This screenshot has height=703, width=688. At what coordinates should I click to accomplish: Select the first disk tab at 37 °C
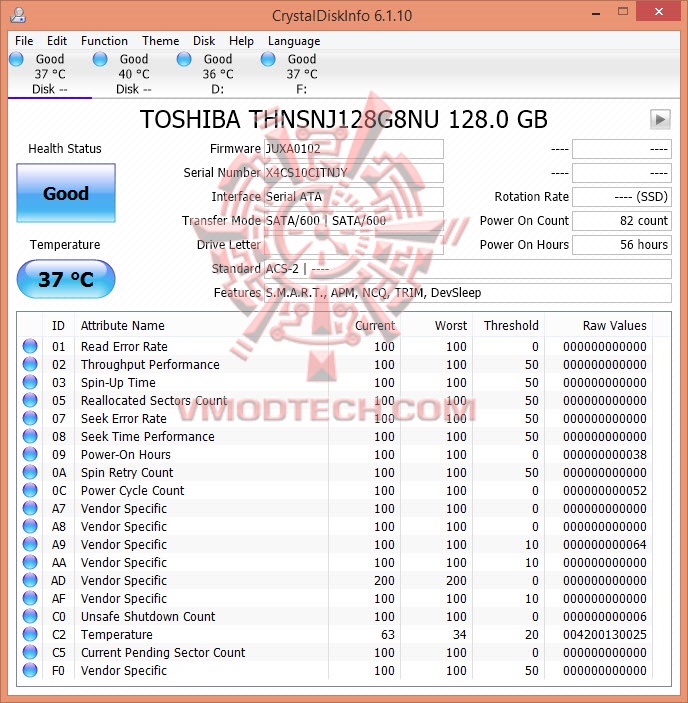pos(50,74)
